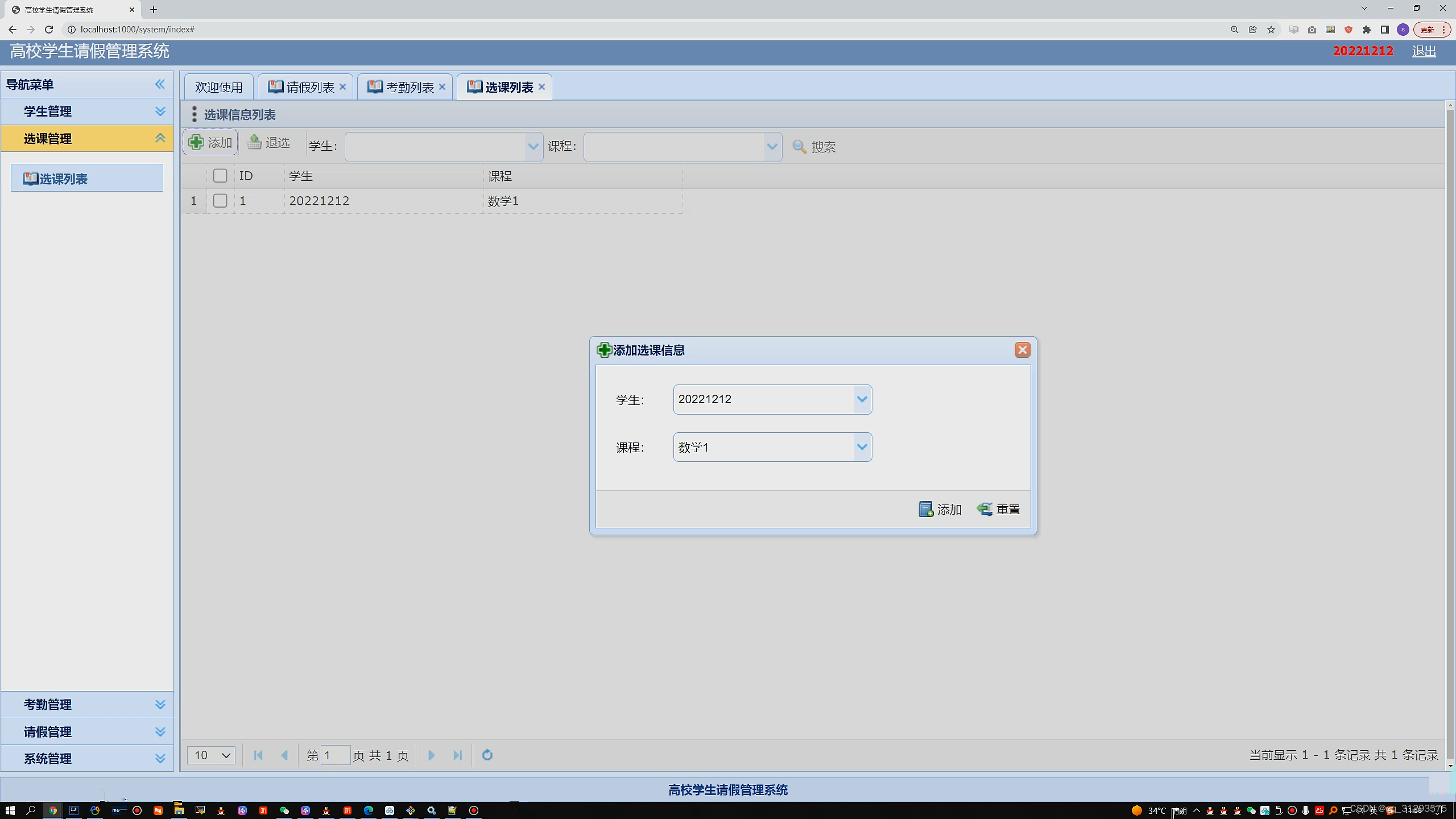This screenshot has height=819, width=1456.
Task: Open the page size dropdown showing 10
Action: (x=211, y=755)
